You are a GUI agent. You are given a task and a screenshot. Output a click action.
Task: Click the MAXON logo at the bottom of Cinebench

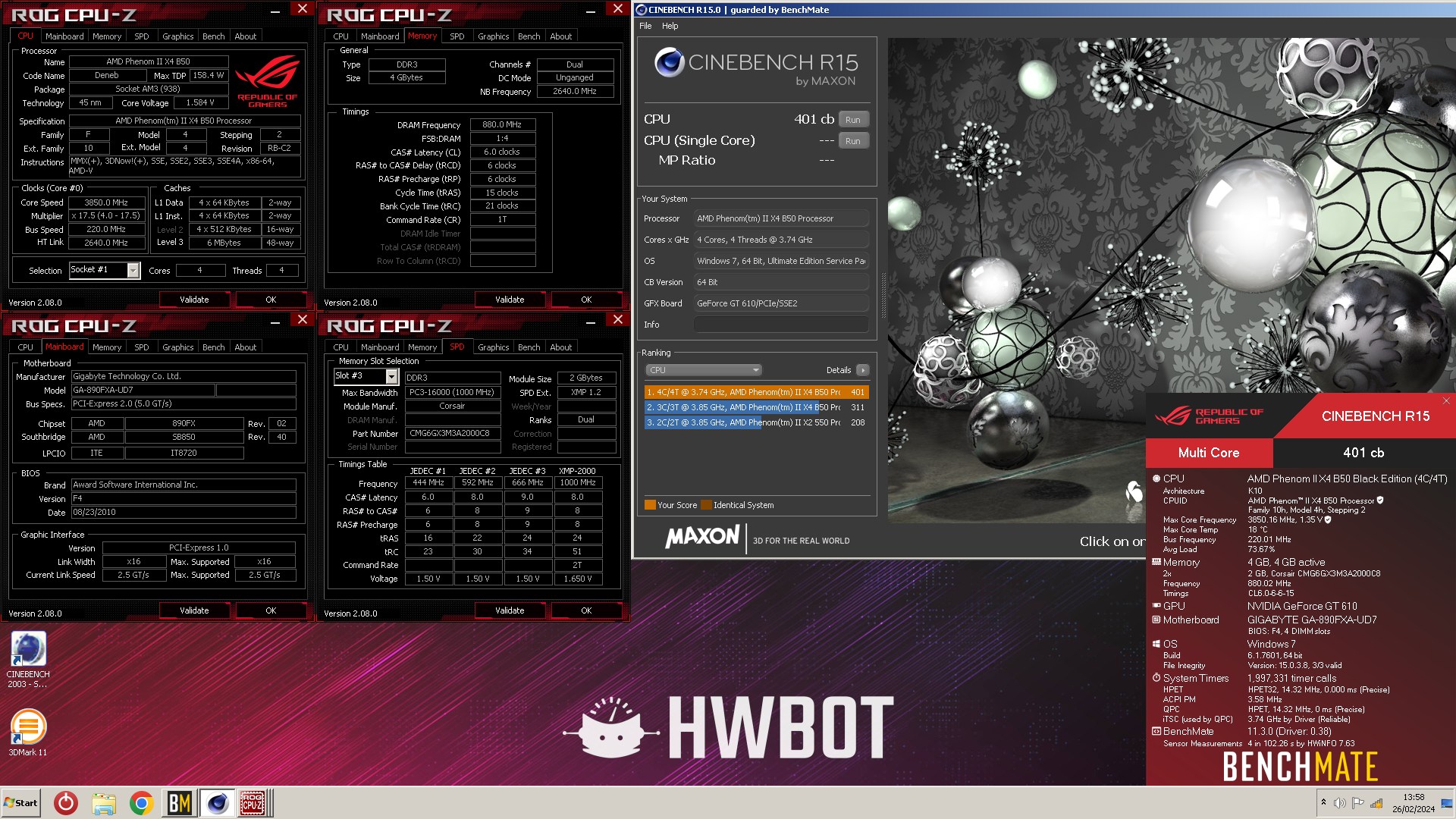point(702,536)
